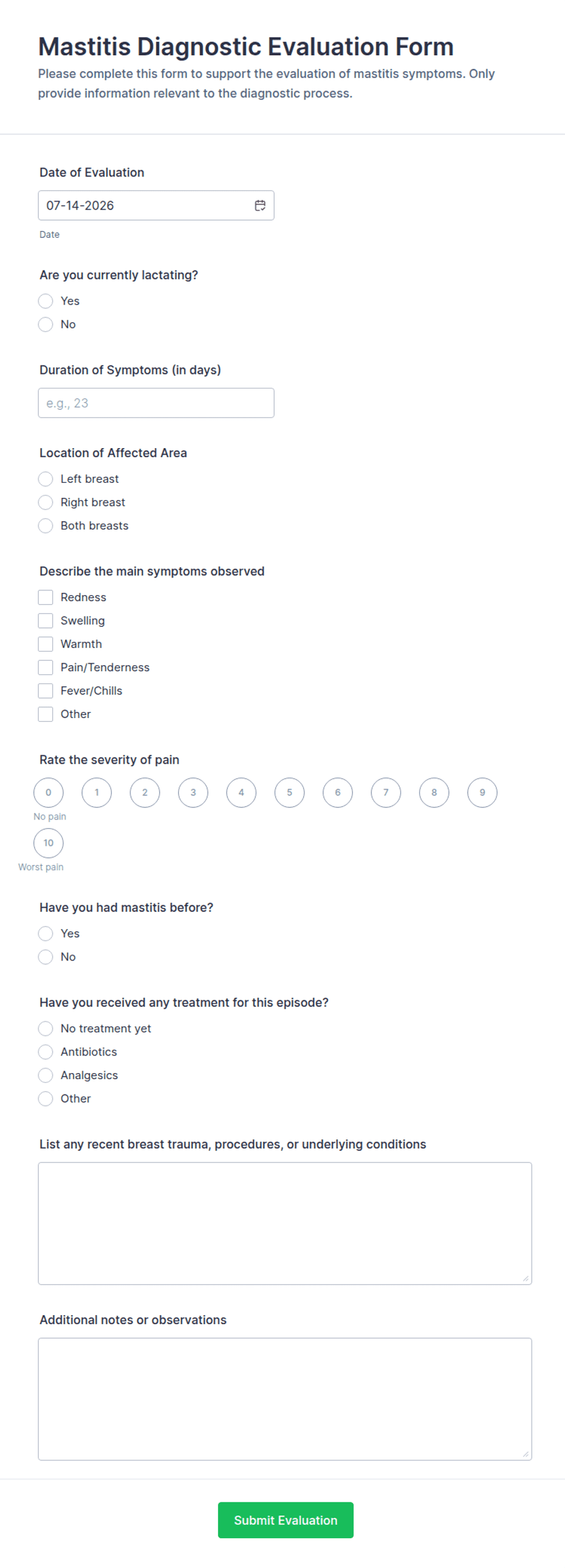Rate pain severity as 0 (No pain)
The image size is (565, 1568).
[49, 793]
